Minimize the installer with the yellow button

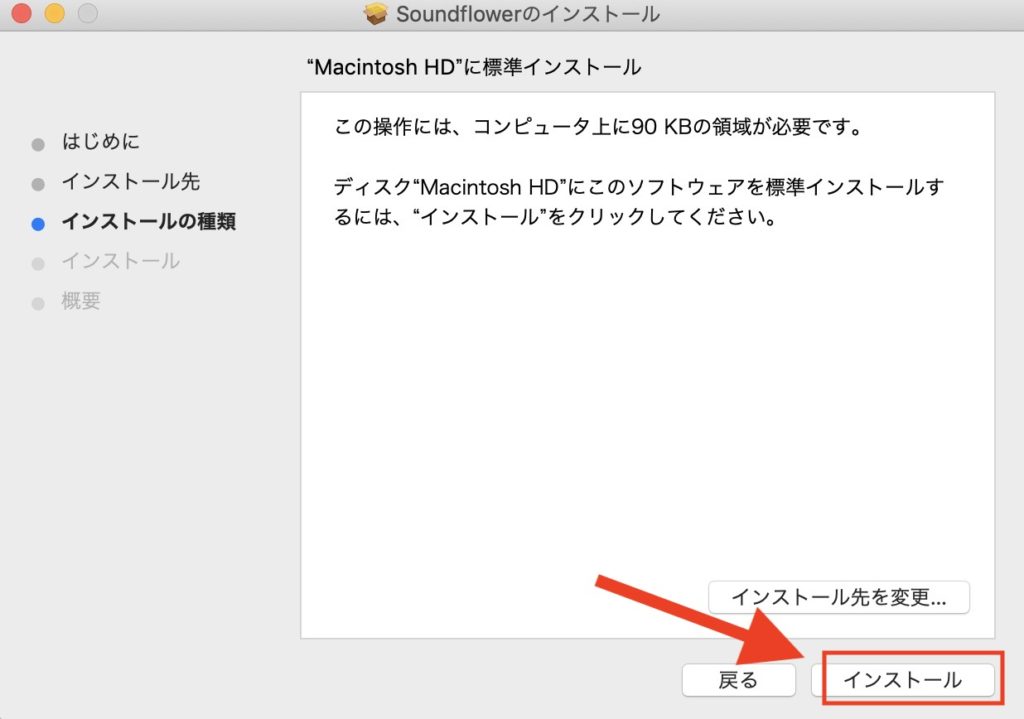point(54,14)
